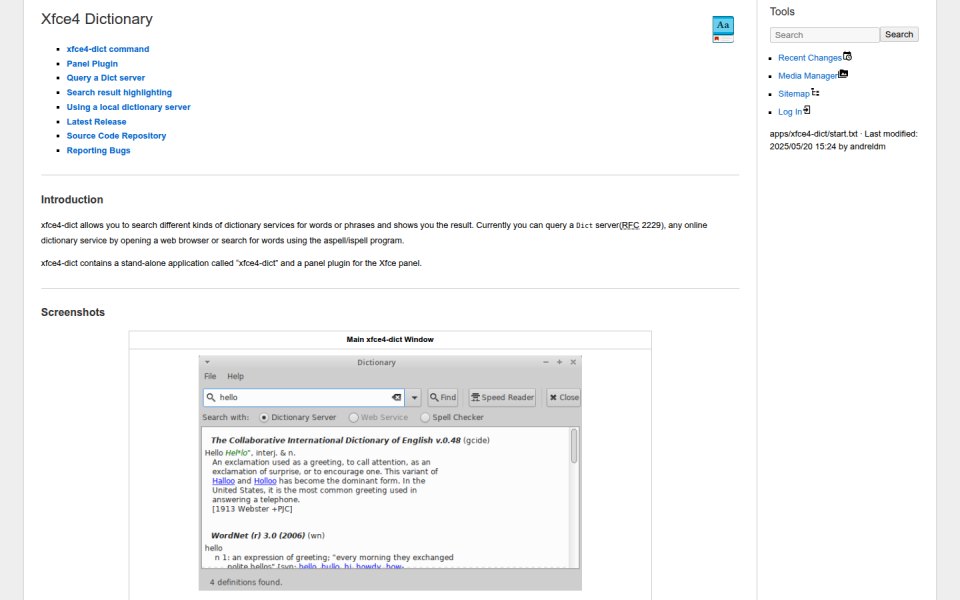
Task: Click the xfce4-dict book logo icon
Action: click(x=722, y=29)
